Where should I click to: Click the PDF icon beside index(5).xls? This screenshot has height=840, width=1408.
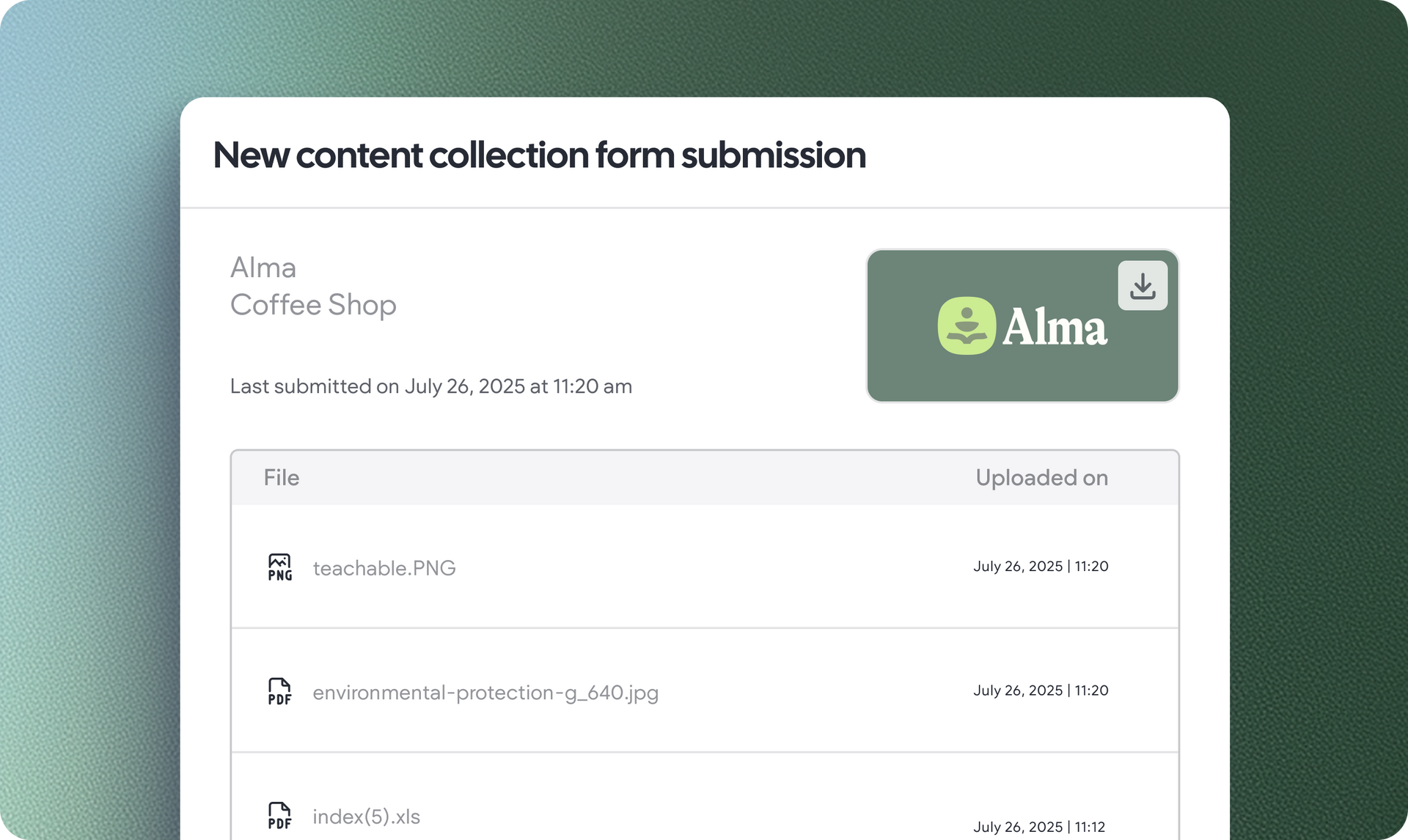[x=279, y=816]
